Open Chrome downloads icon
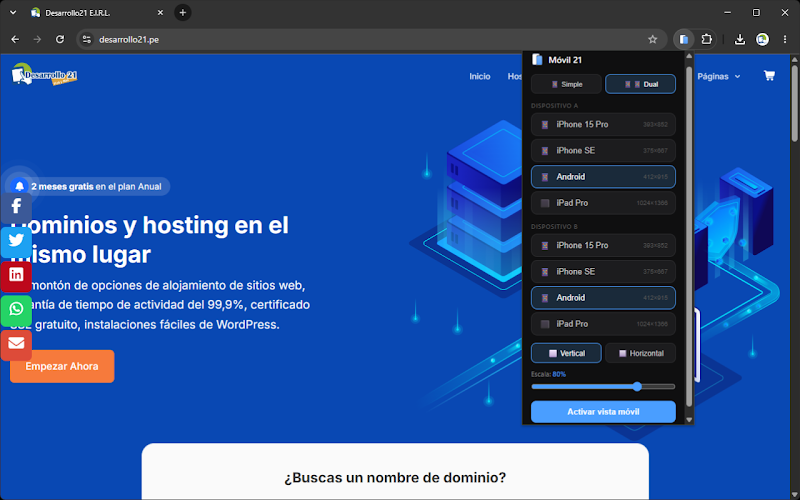800x500 pixels. click(740, 39)
